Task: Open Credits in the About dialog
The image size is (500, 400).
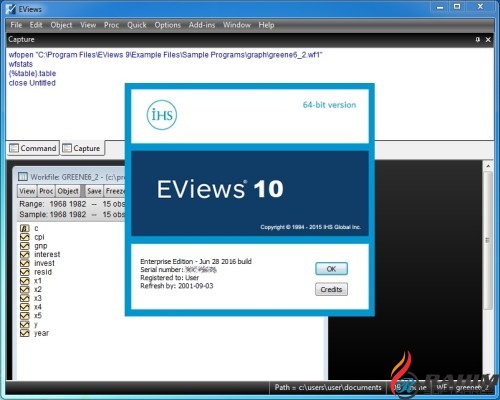Action: point(331,289)
